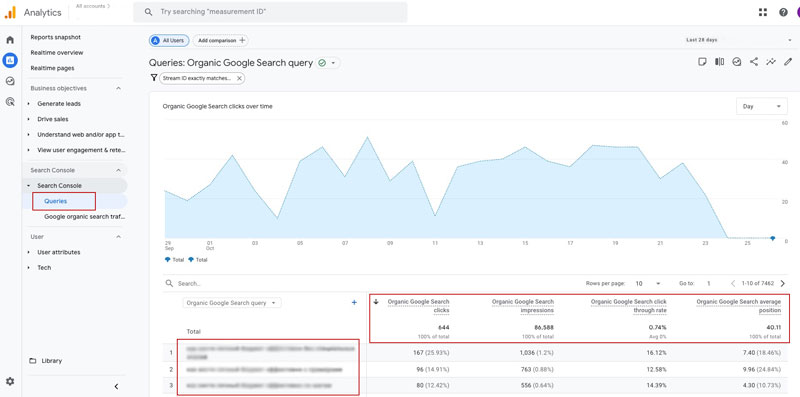Open the Day granularity dropdown
The width and height of the screenshot is (800, 397).
[x=762, y=107]
